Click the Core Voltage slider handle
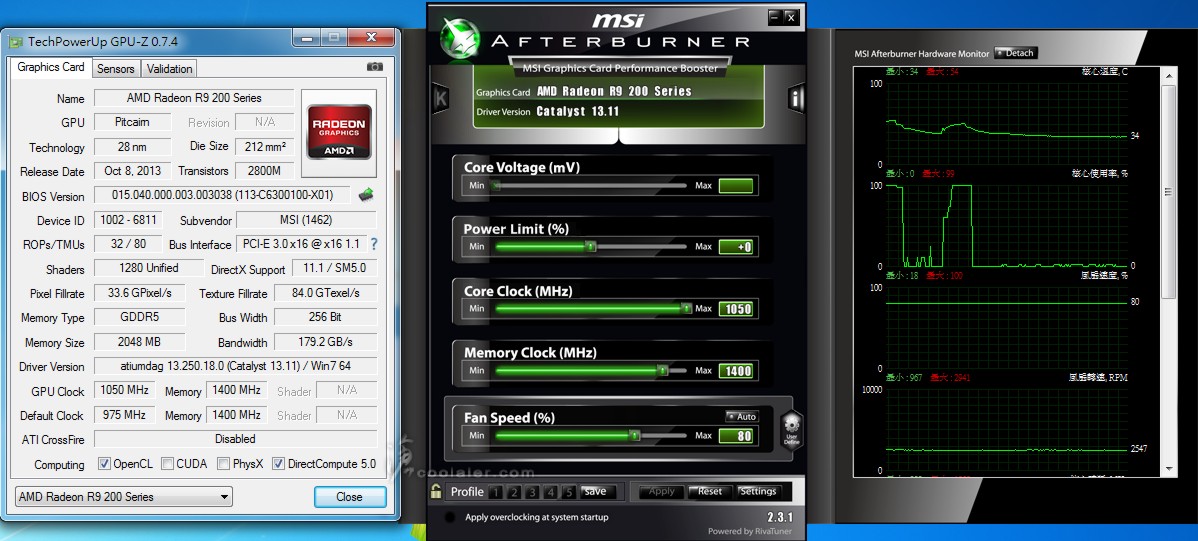 coord(497,185)
